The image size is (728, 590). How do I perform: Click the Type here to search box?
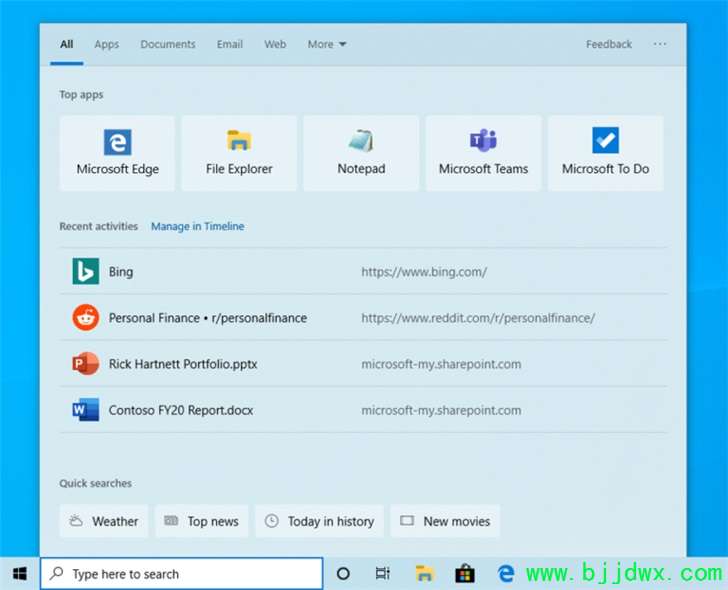click(x=182, y=574)
